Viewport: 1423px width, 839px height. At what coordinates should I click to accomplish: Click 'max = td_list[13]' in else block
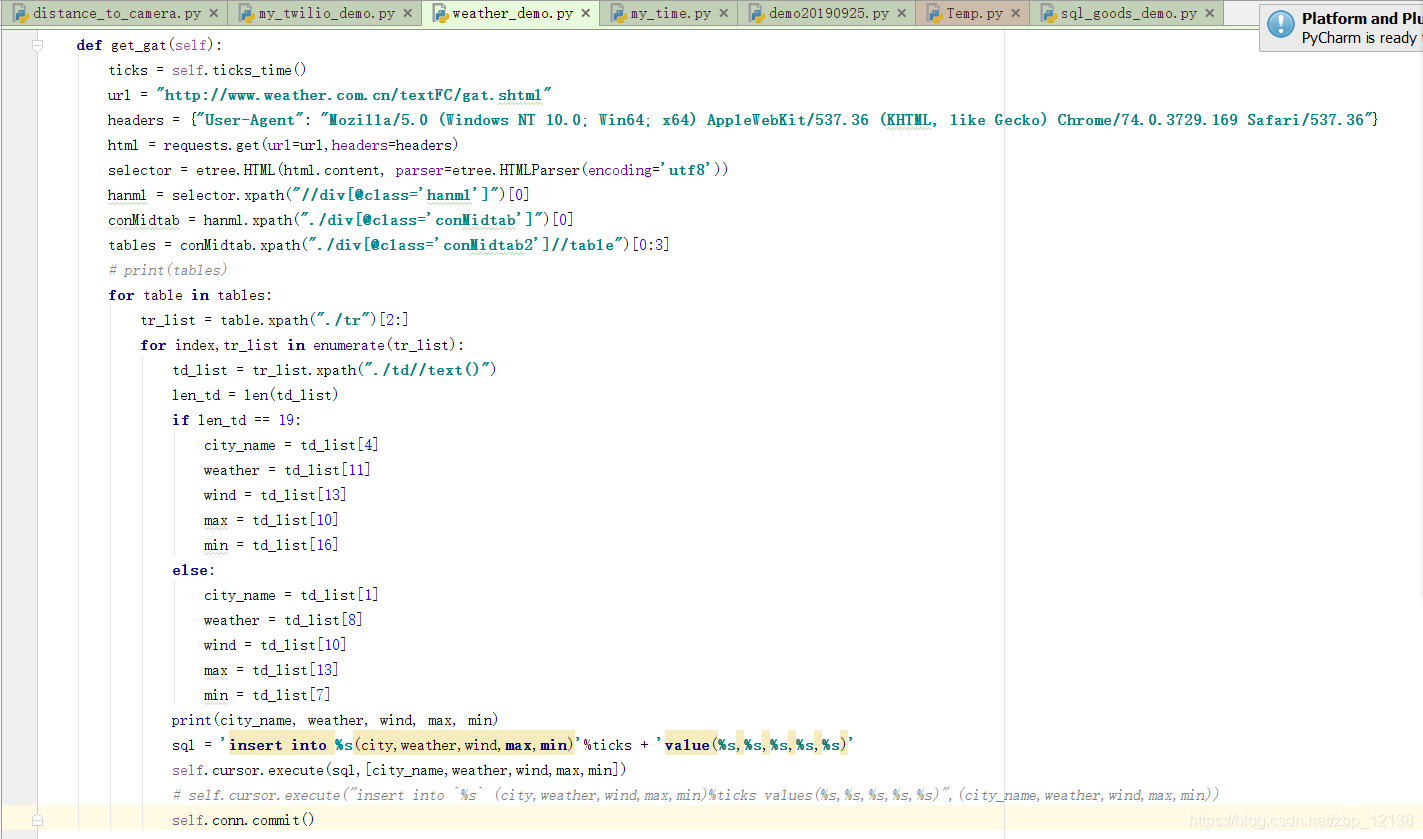271,670
